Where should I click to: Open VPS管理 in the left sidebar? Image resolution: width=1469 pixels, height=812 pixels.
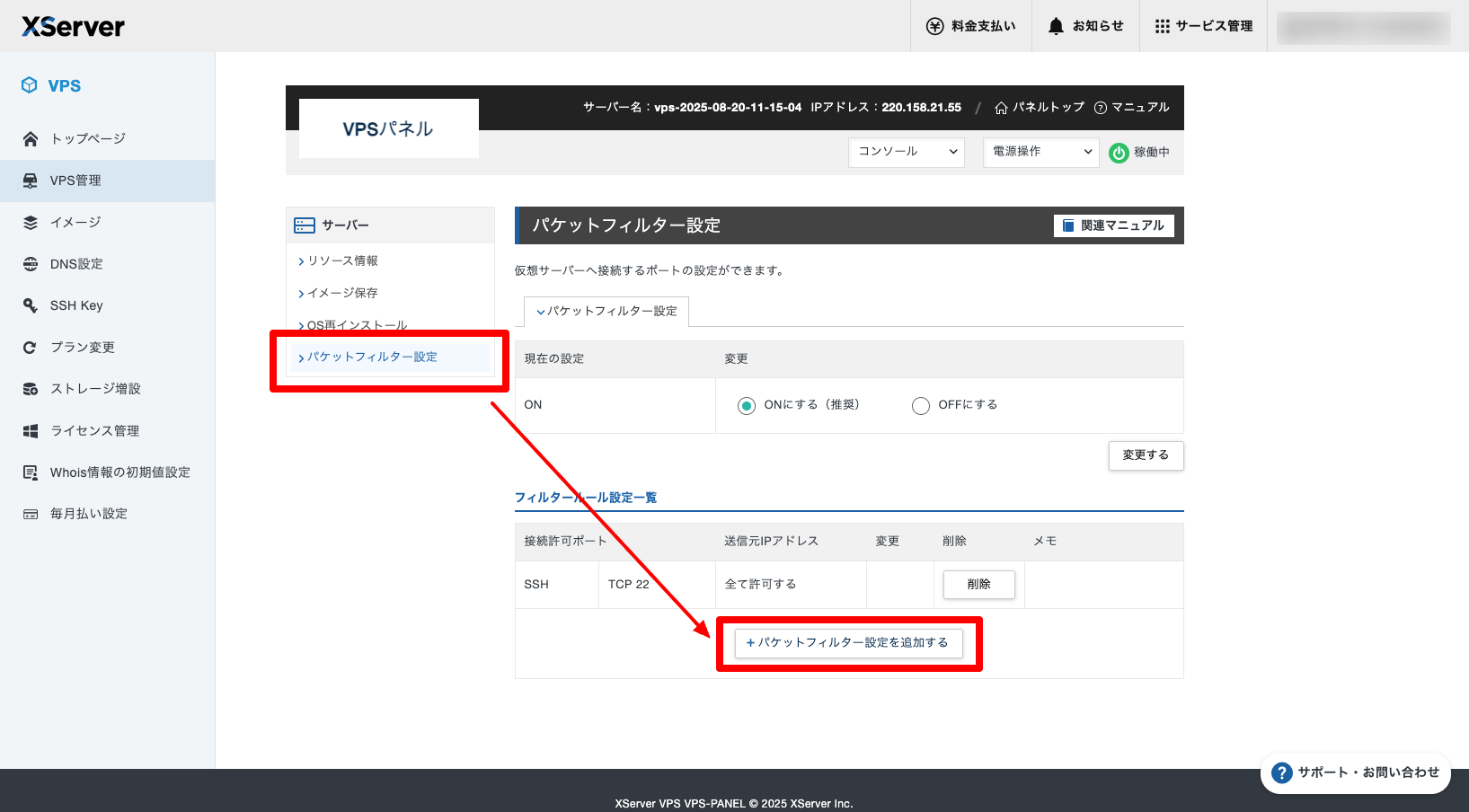(75, 181)
